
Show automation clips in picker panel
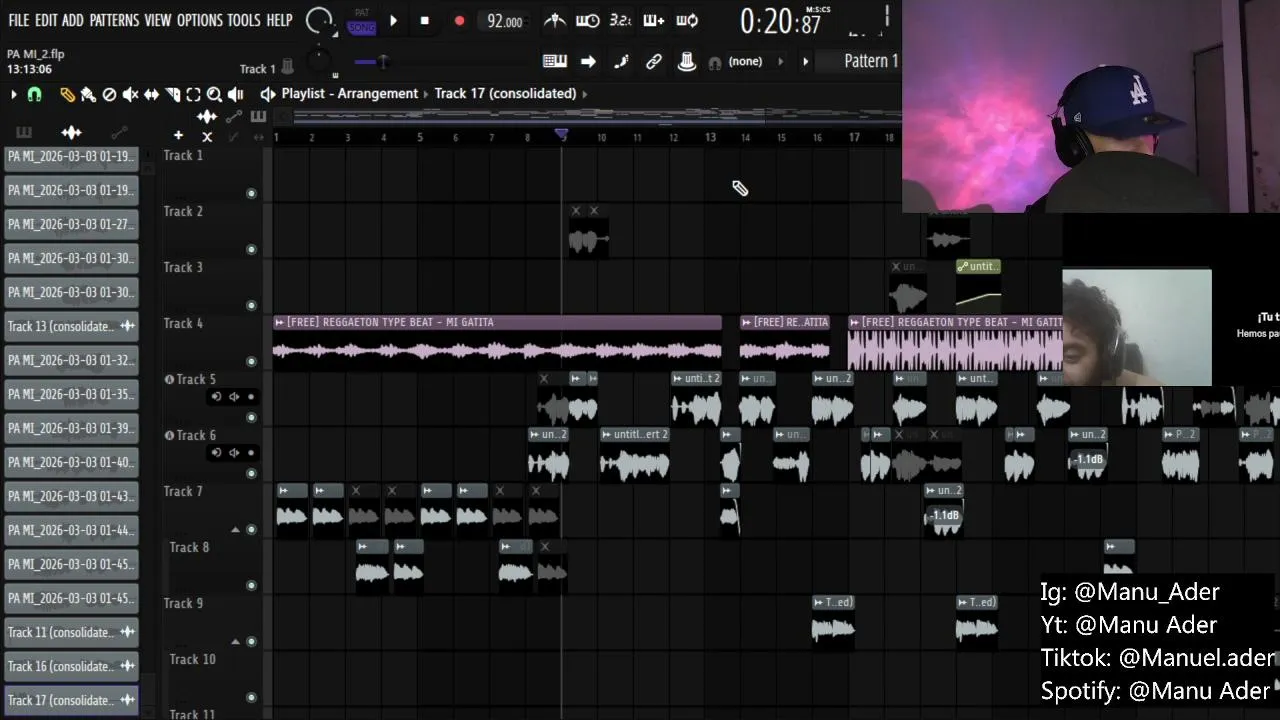point(119,132)
